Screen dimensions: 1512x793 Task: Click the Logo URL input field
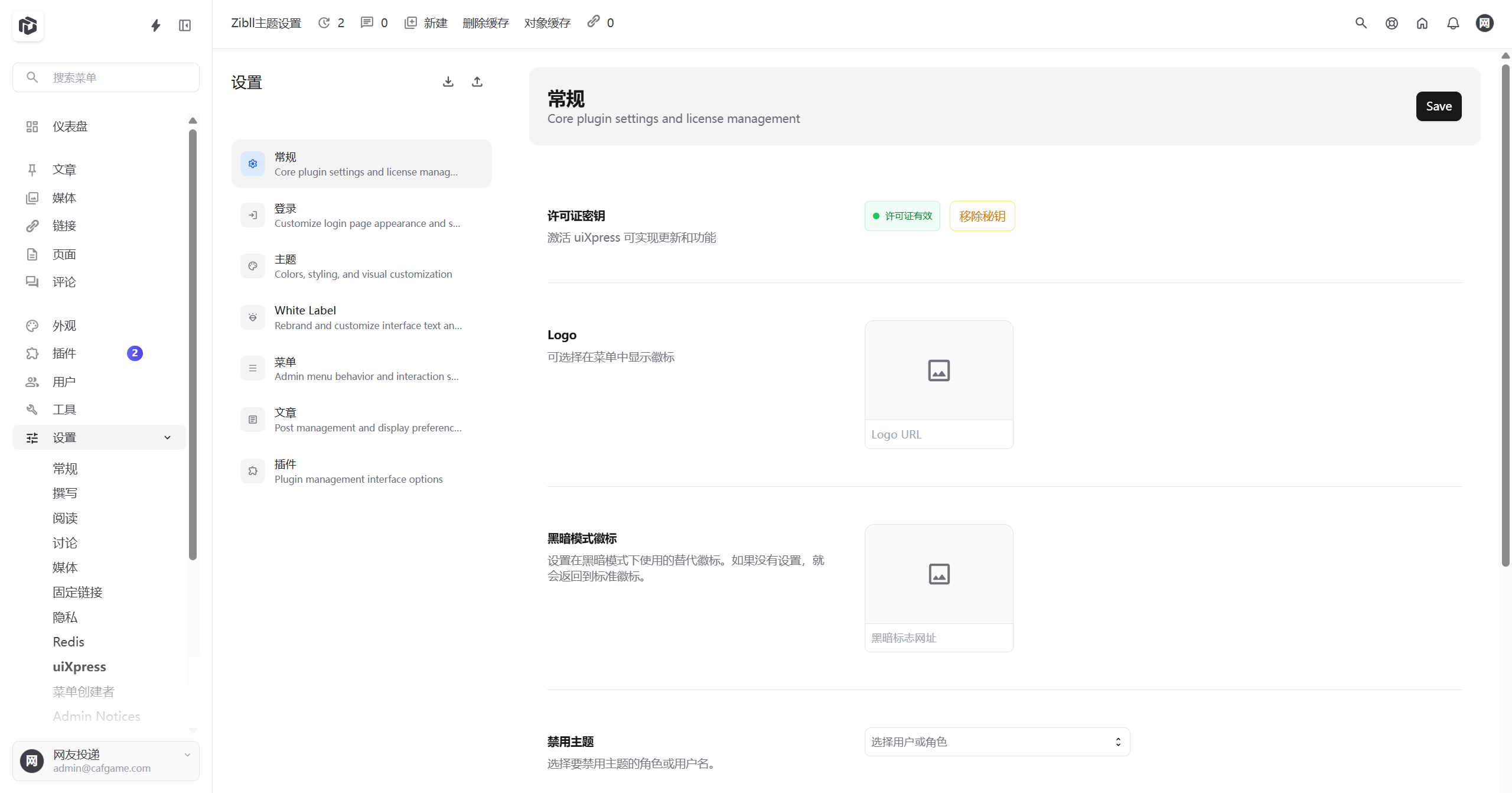click(x=939, y=434)
